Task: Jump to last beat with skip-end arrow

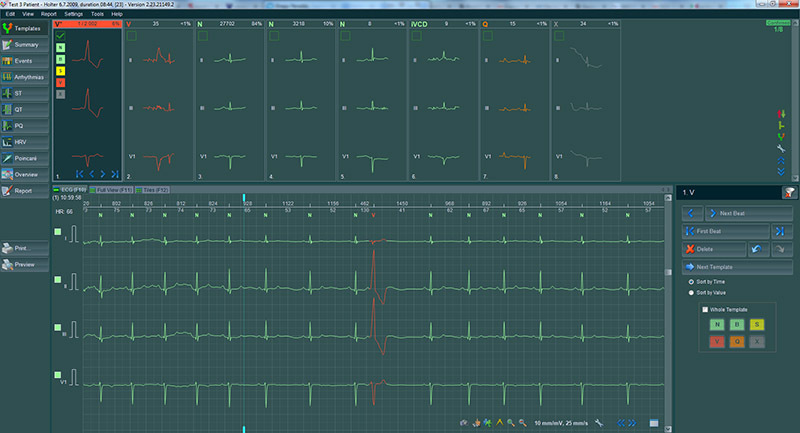Action: point(778,231)
